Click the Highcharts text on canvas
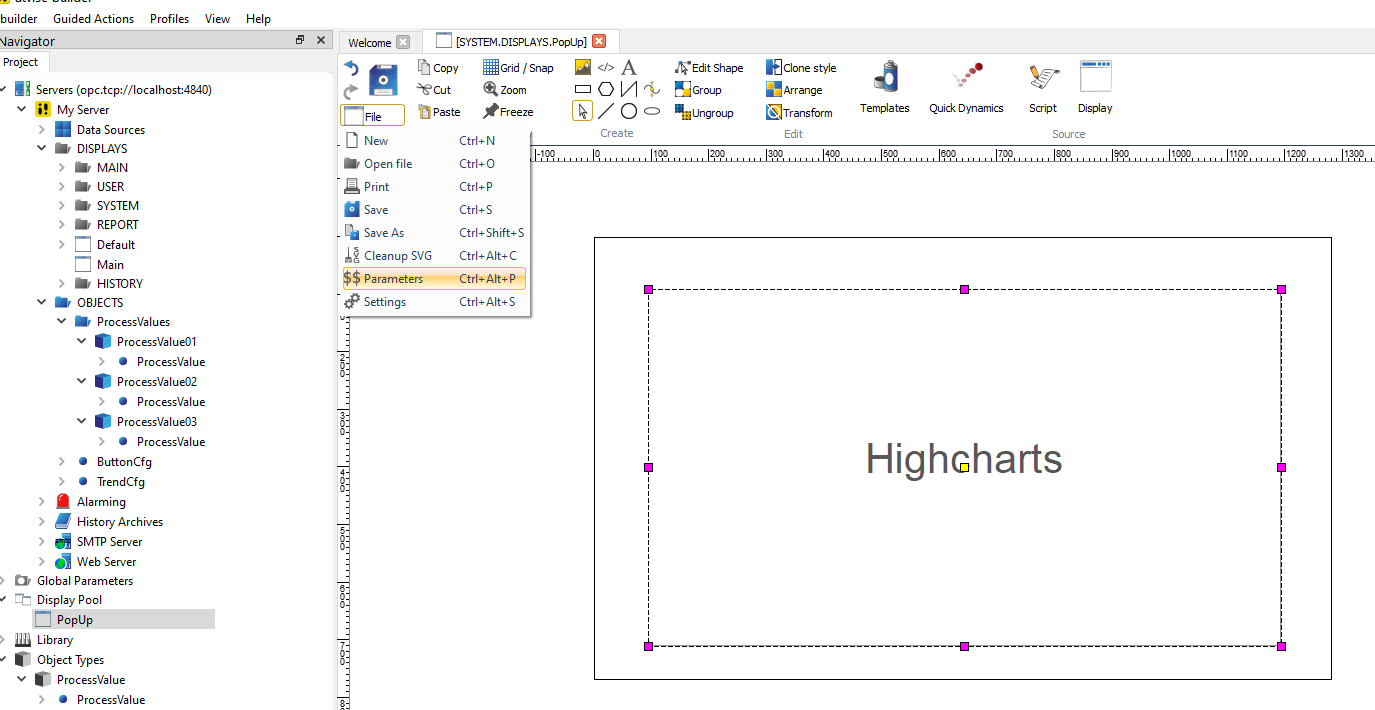This screenshot has width=1375, height=710. click(x=963, y=459)
